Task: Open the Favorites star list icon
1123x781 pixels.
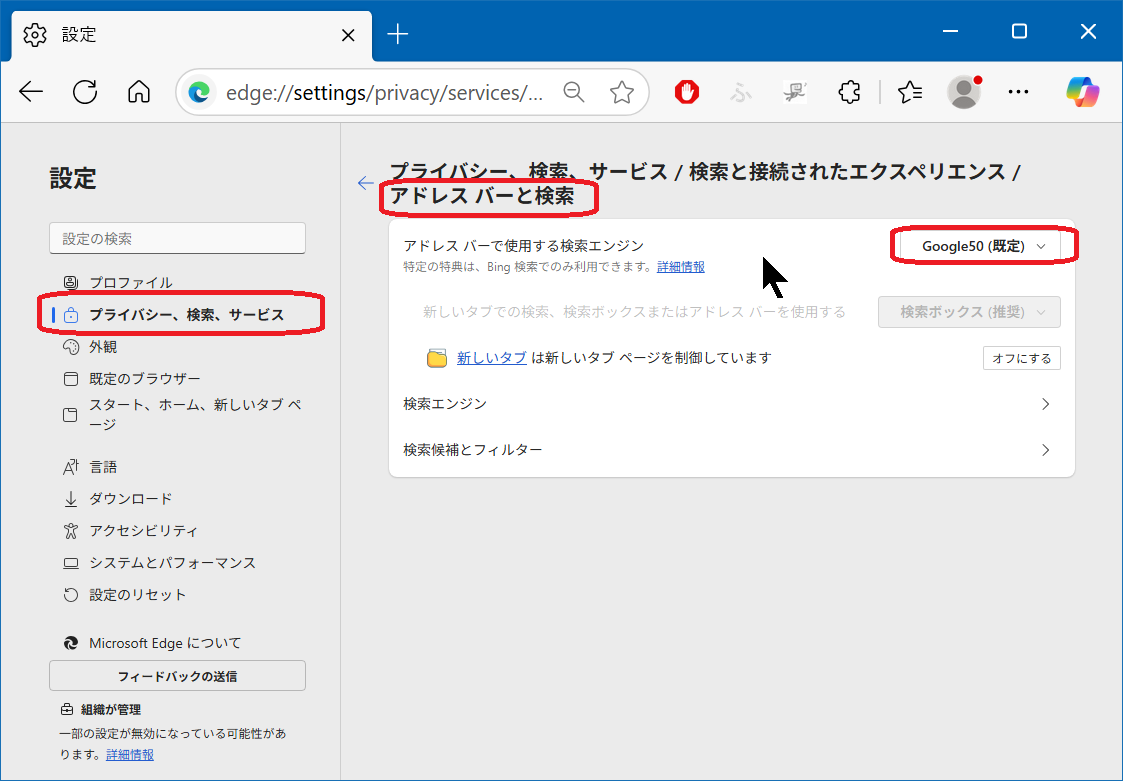Action: (909, 93)
